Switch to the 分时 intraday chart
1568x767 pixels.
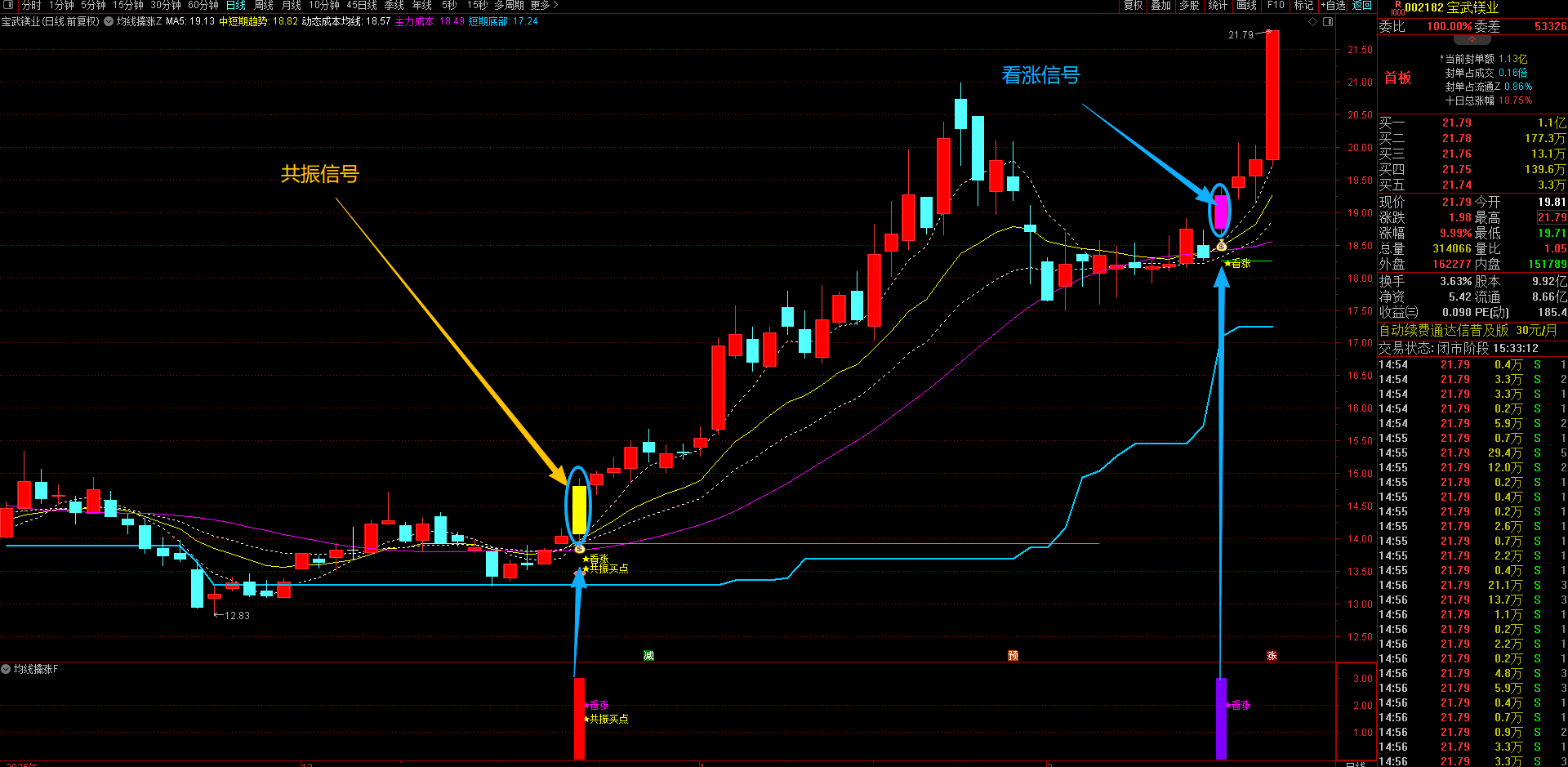(x=31, y=5)
